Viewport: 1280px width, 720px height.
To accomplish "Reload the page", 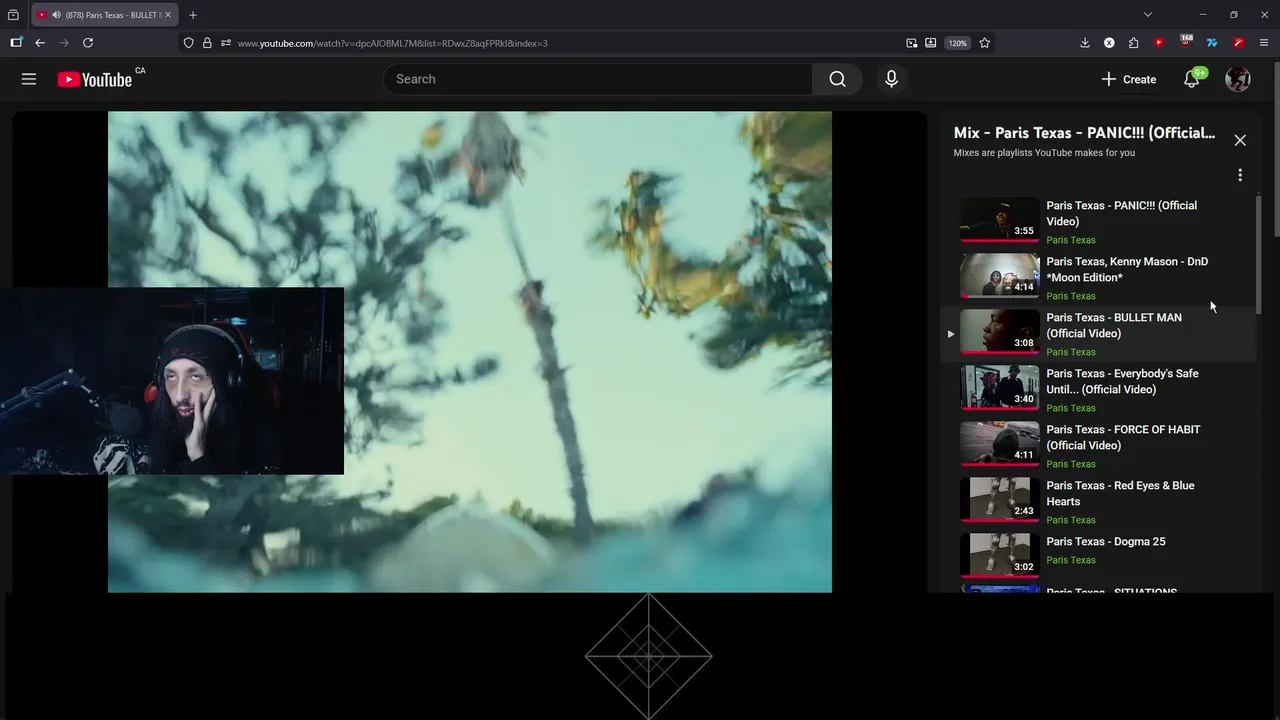I will click(x=88, y=43).
